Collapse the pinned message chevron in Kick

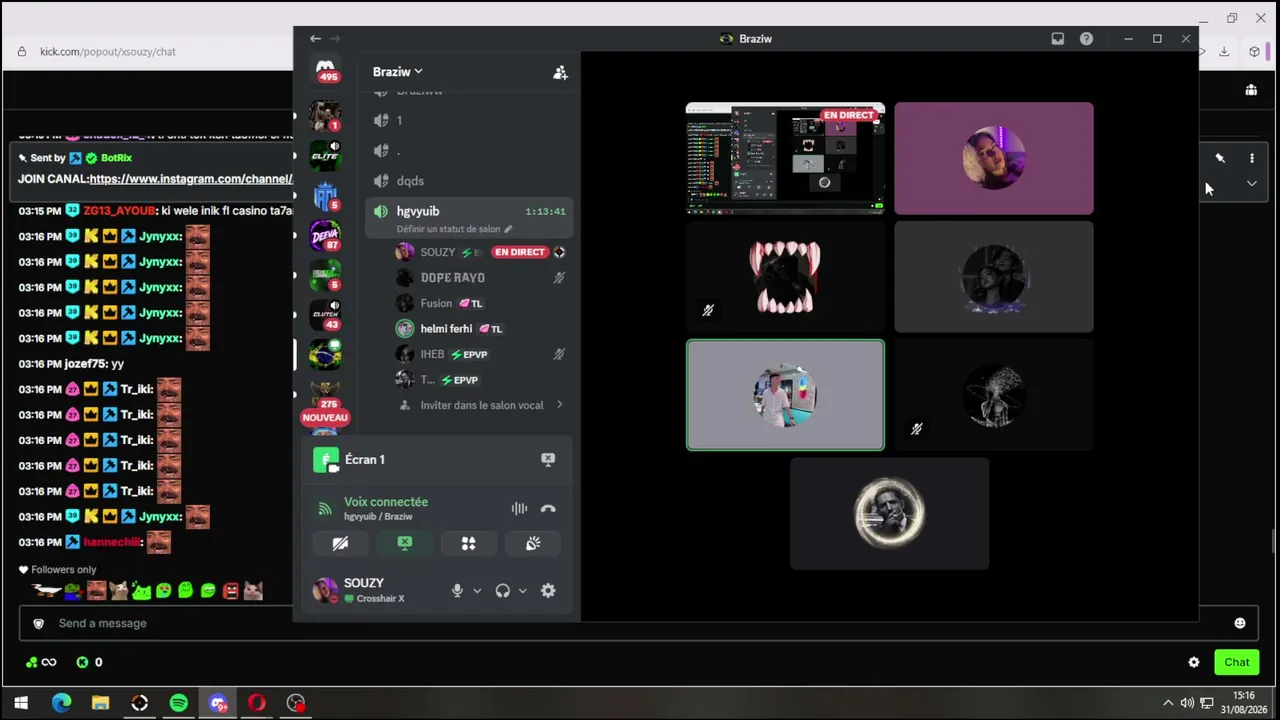tap(1251, 184)
